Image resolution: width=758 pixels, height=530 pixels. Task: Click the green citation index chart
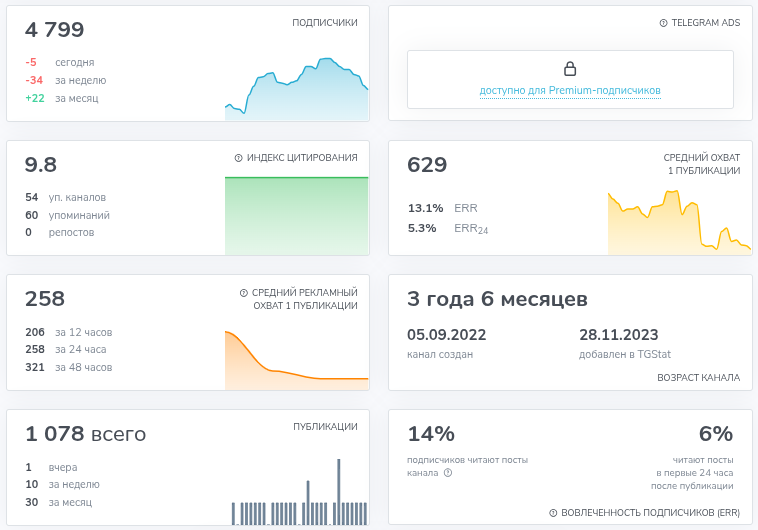[x=297, y=215]
